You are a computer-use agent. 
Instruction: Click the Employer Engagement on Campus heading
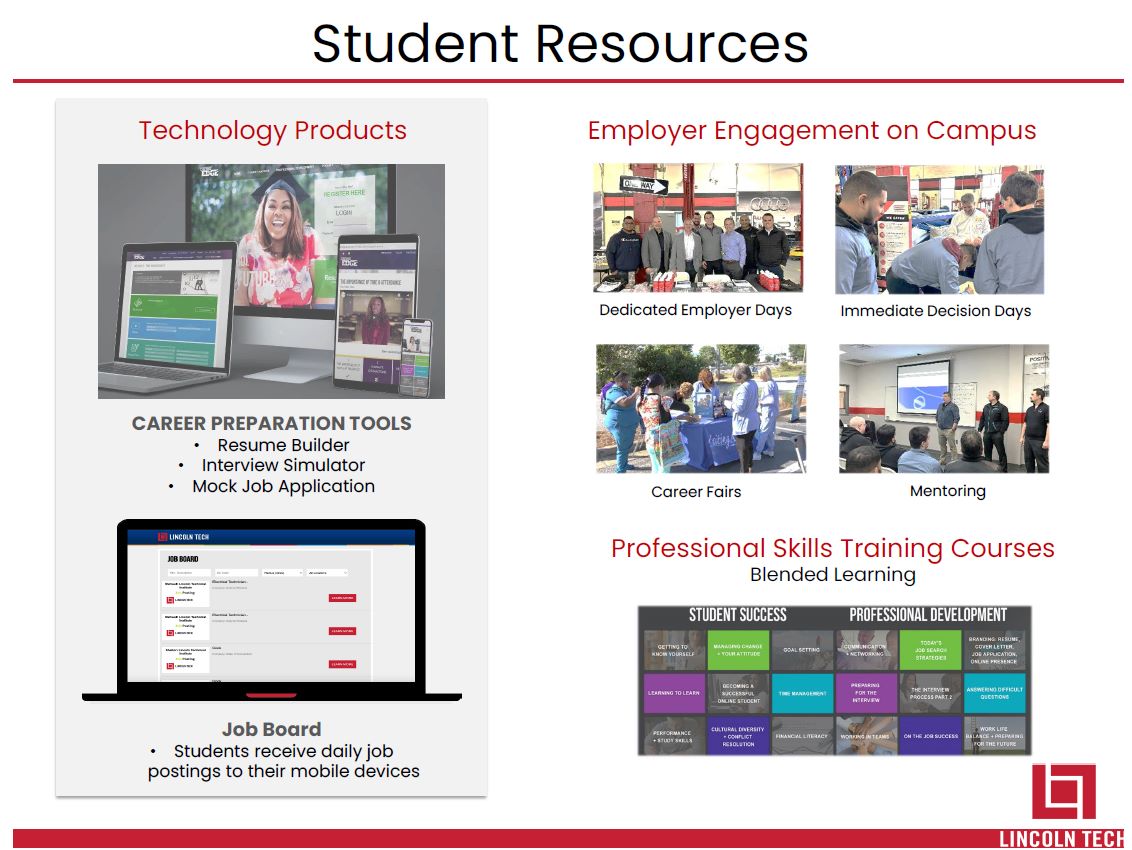811,131
